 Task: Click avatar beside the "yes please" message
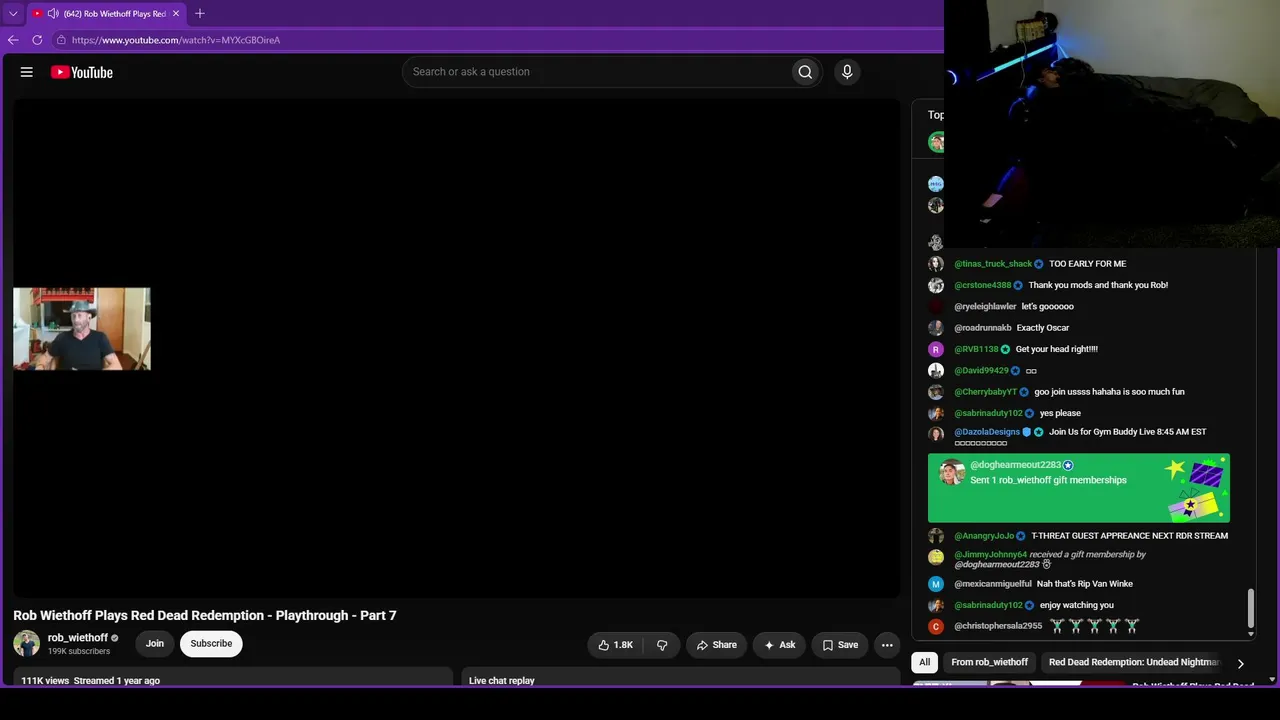pyautogui.click(x=936, y=413)
